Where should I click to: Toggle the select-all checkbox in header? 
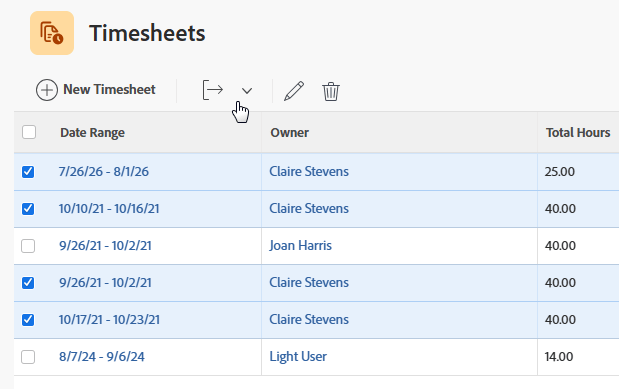(29, 132)
